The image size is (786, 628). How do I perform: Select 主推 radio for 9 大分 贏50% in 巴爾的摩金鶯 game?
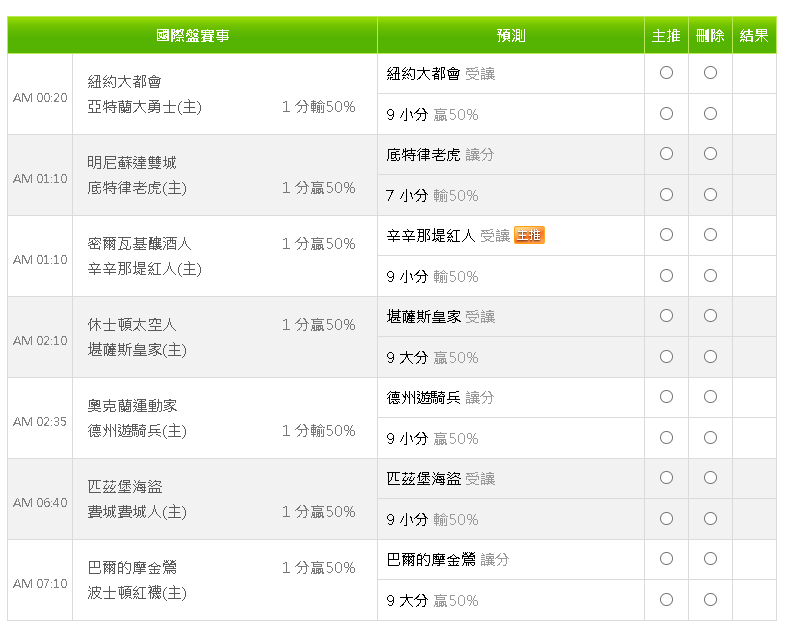point(666,600)
